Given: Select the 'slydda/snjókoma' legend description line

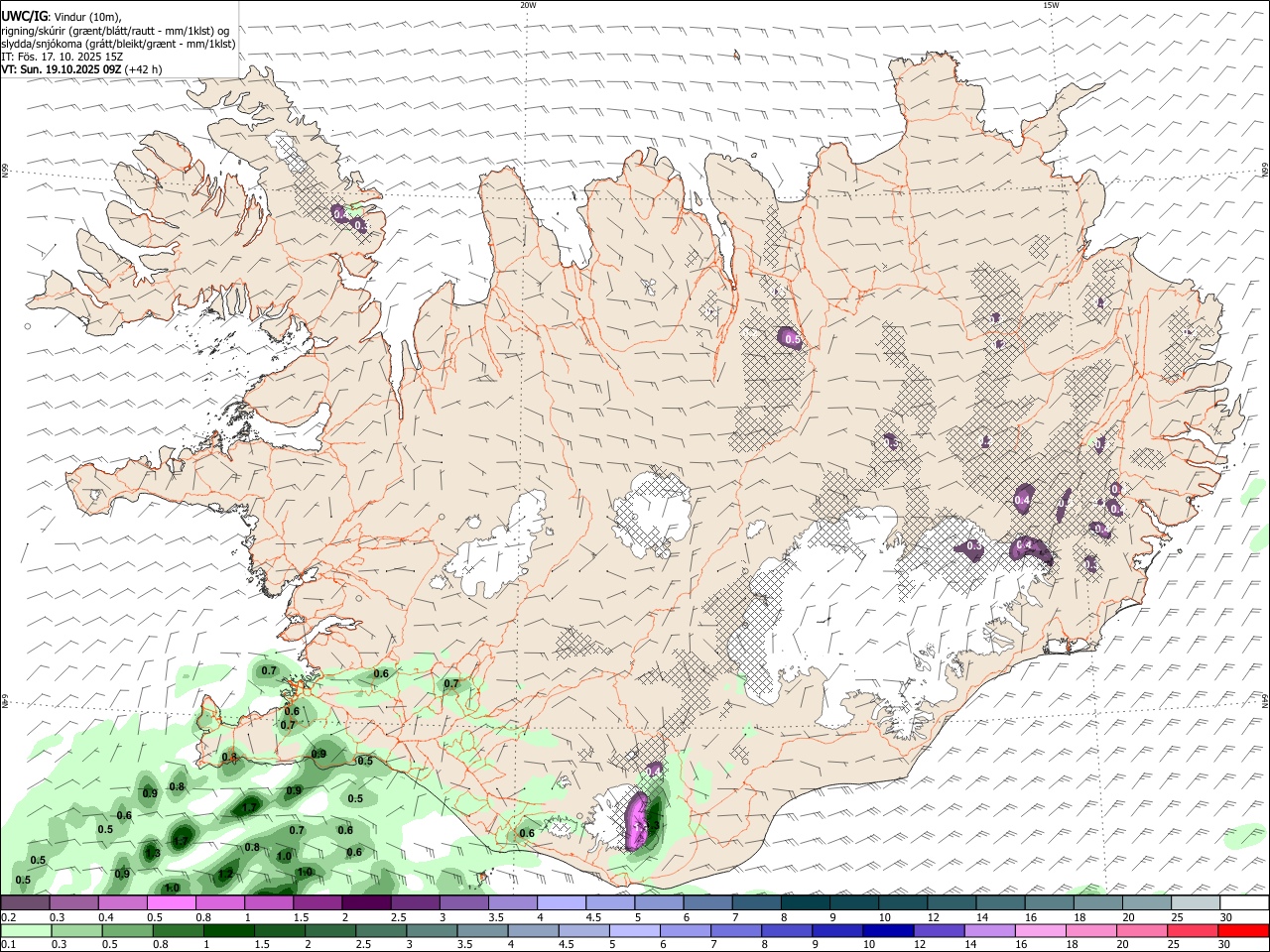Looking at the screenshot, I should tap(118, 44).
